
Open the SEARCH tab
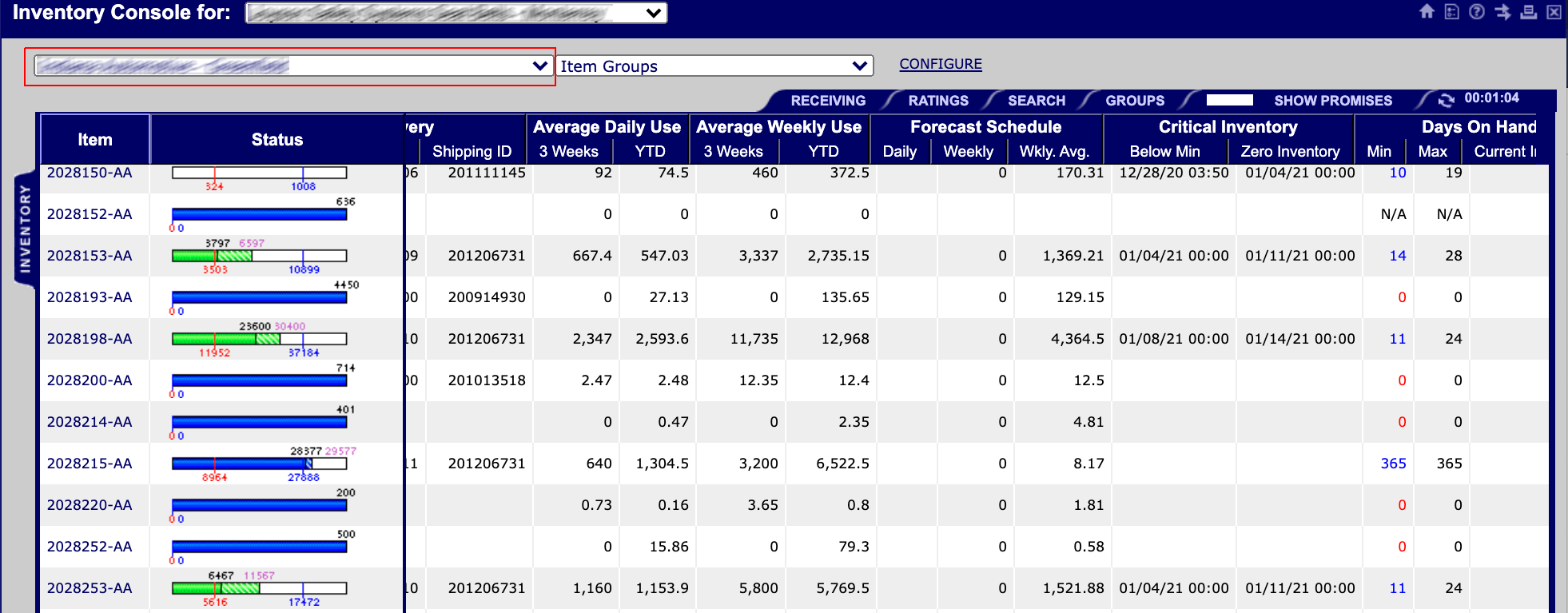pos(1037,101)
